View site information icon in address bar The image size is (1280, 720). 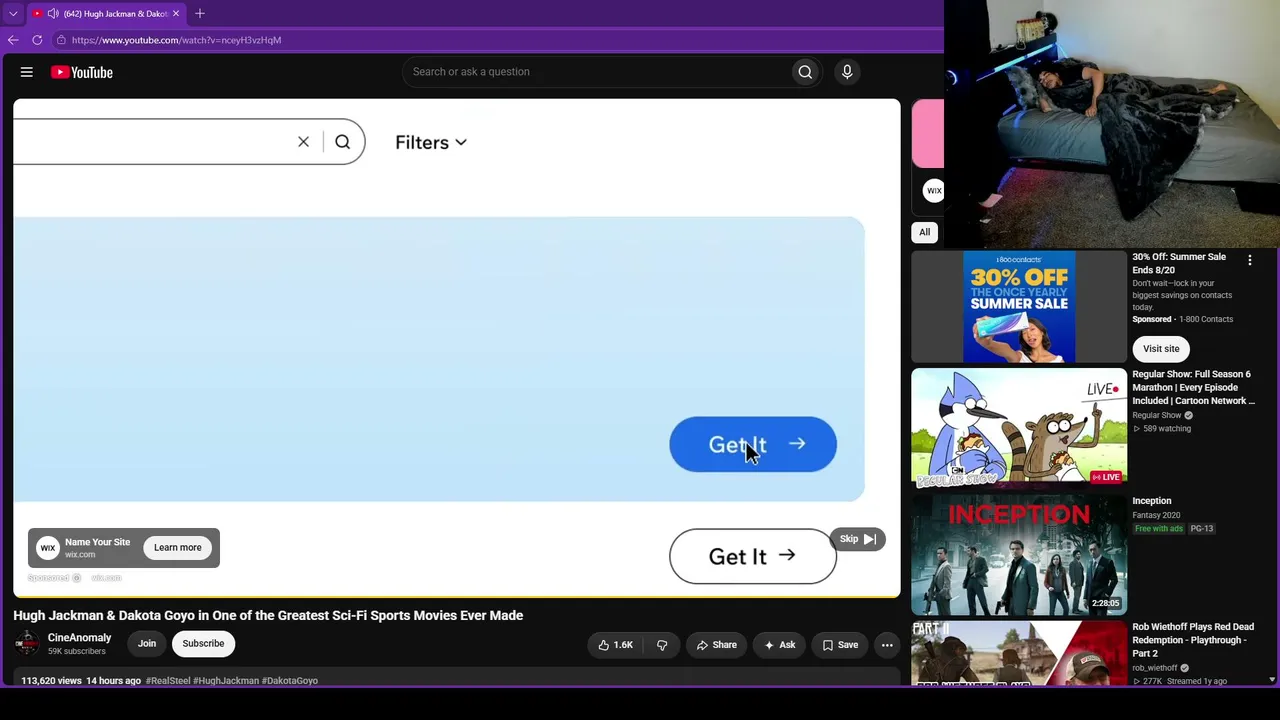[x=61, y=40]
